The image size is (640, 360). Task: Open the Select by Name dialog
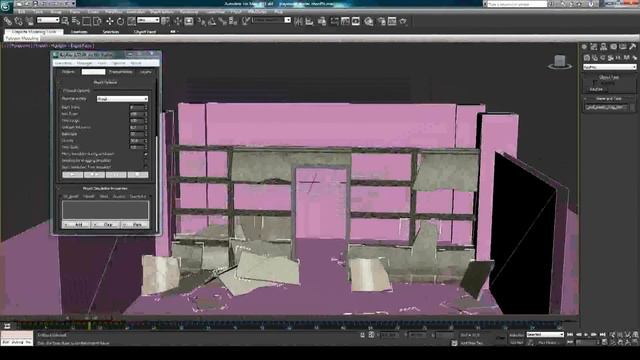click(x=76, y=21)
